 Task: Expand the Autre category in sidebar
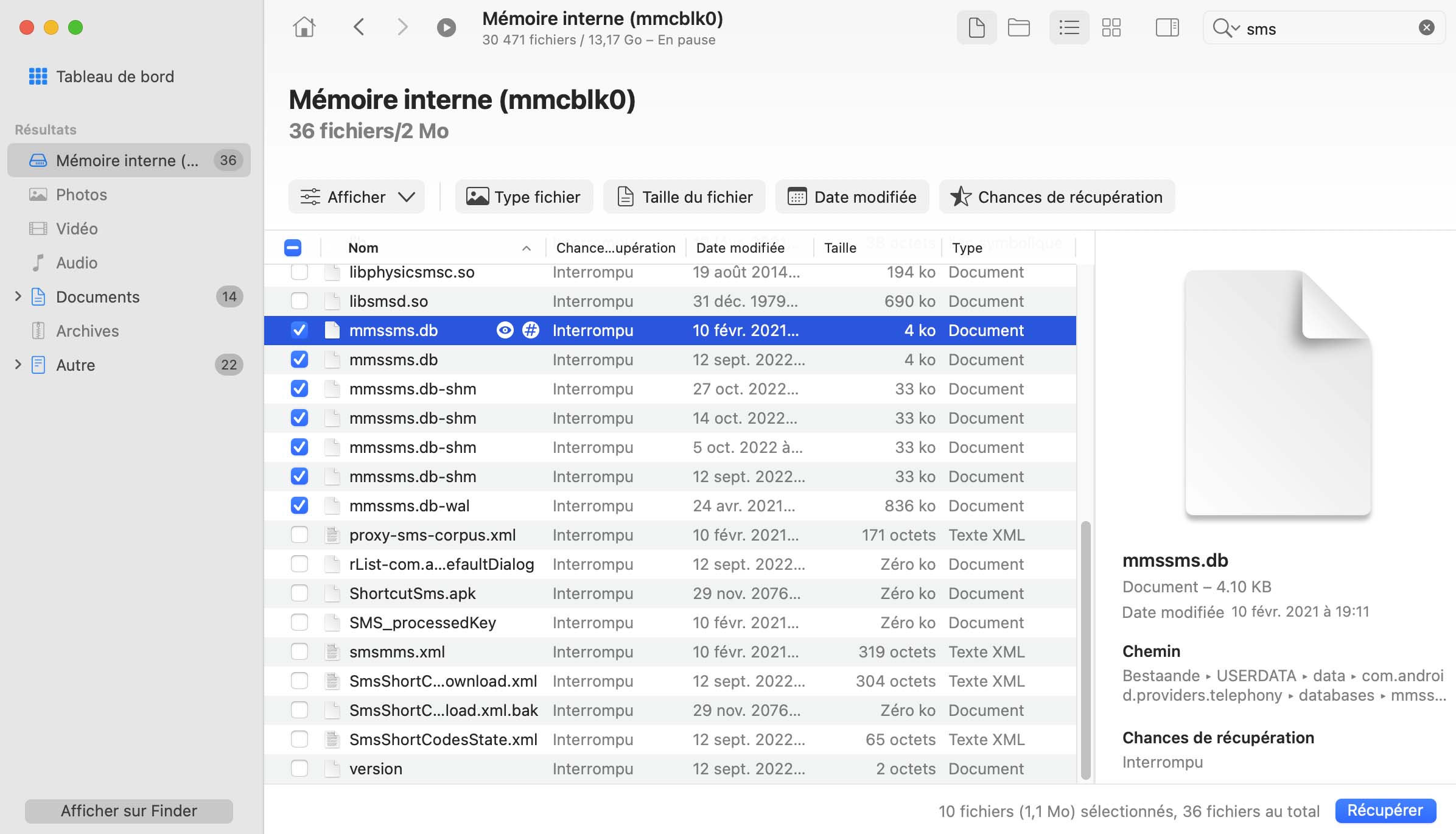16,364
